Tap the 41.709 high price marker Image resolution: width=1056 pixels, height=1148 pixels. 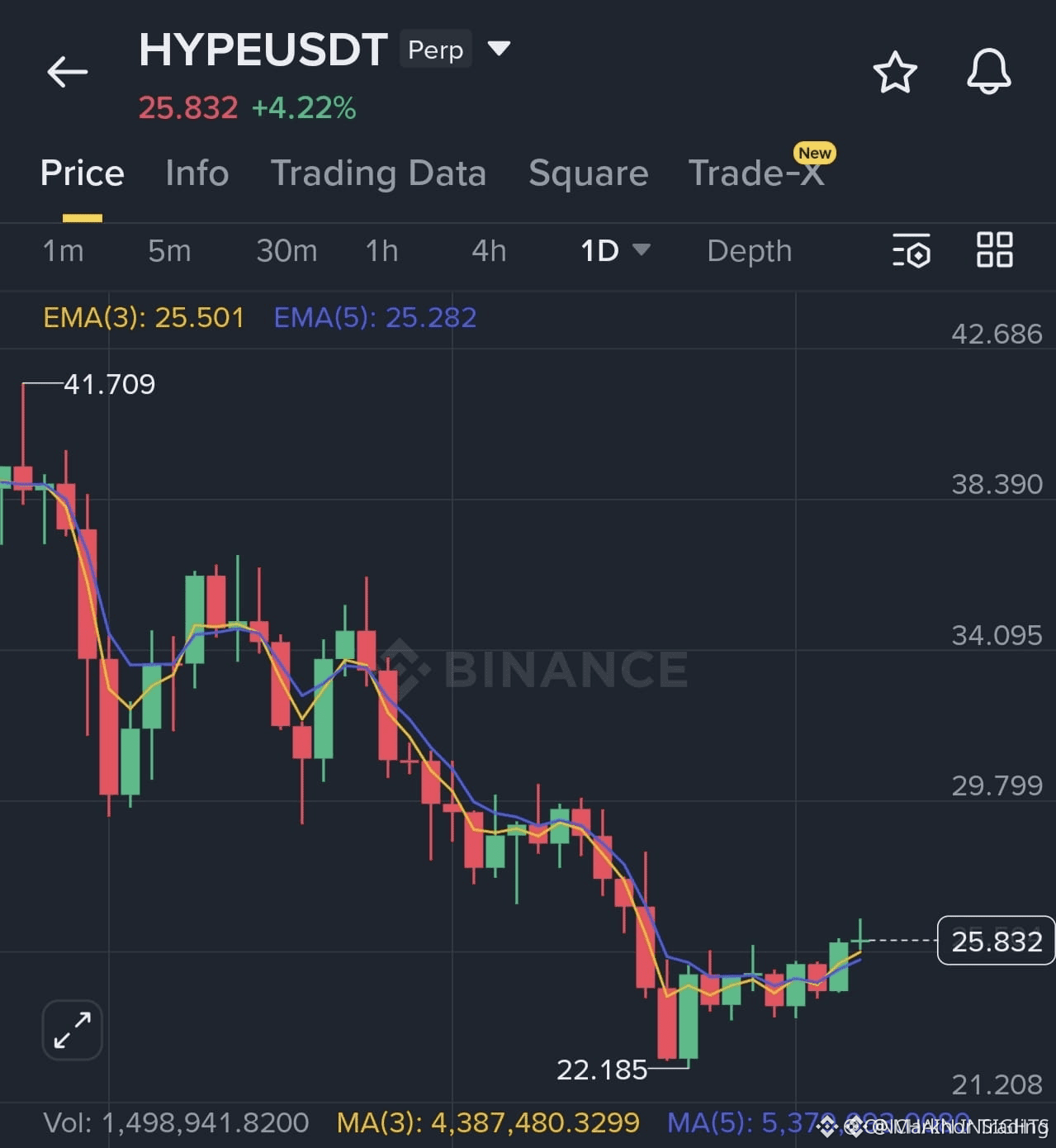tap(109, 384)
